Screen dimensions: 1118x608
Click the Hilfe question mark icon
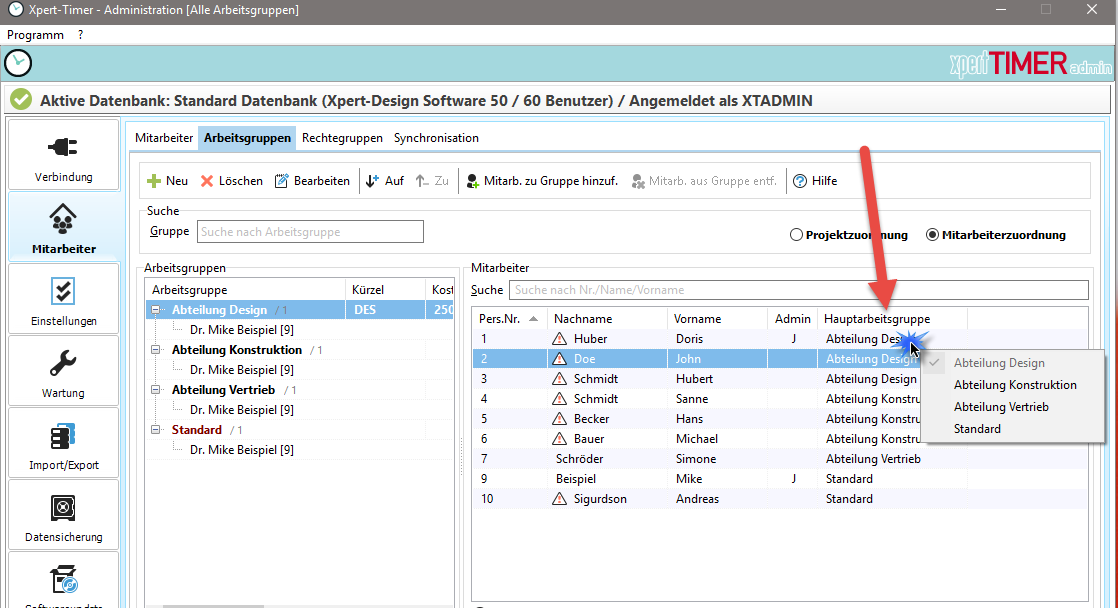pyautogui.click(x=800, y=181)
